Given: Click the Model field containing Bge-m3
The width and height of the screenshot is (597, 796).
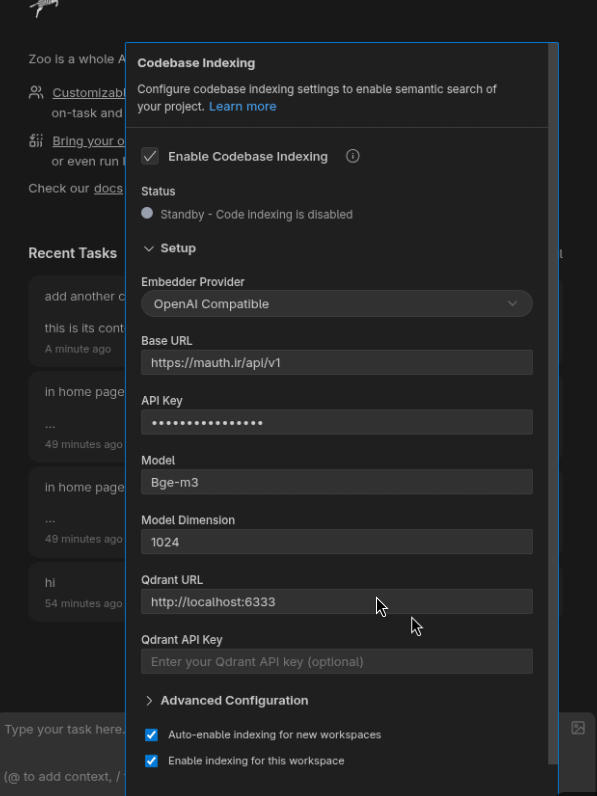Looking at the screenshot, I should point(337,482).
